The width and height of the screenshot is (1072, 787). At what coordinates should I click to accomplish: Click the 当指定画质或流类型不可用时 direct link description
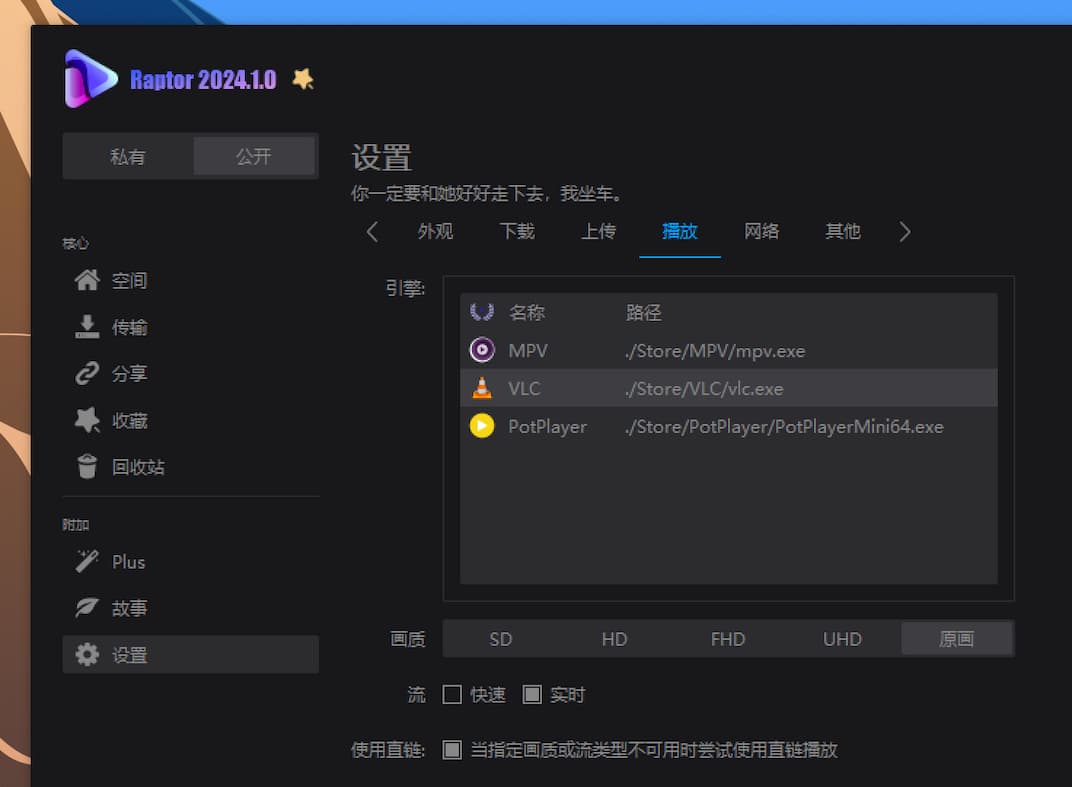(x=654, y=750)
